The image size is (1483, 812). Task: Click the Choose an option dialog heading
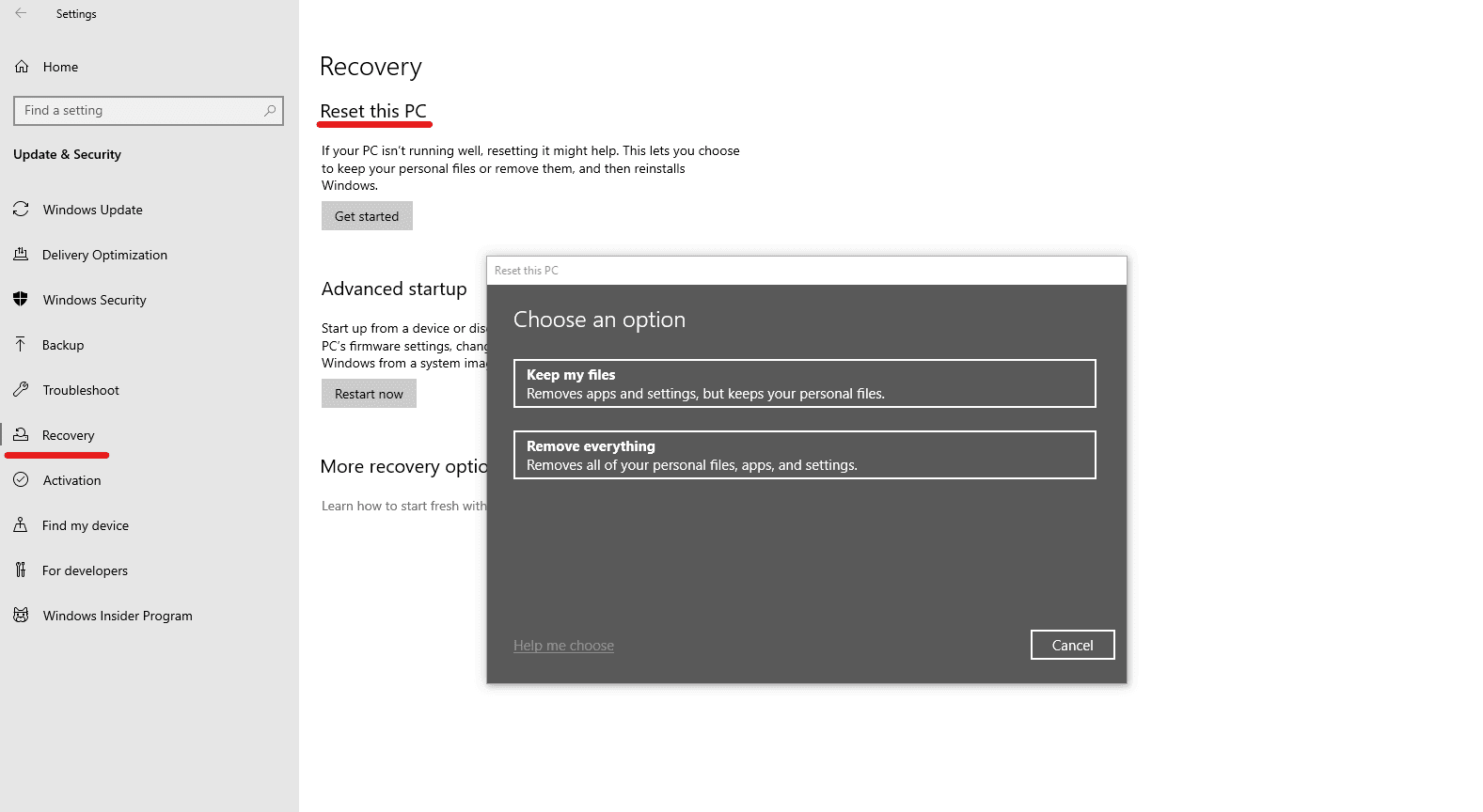(599, 320)
